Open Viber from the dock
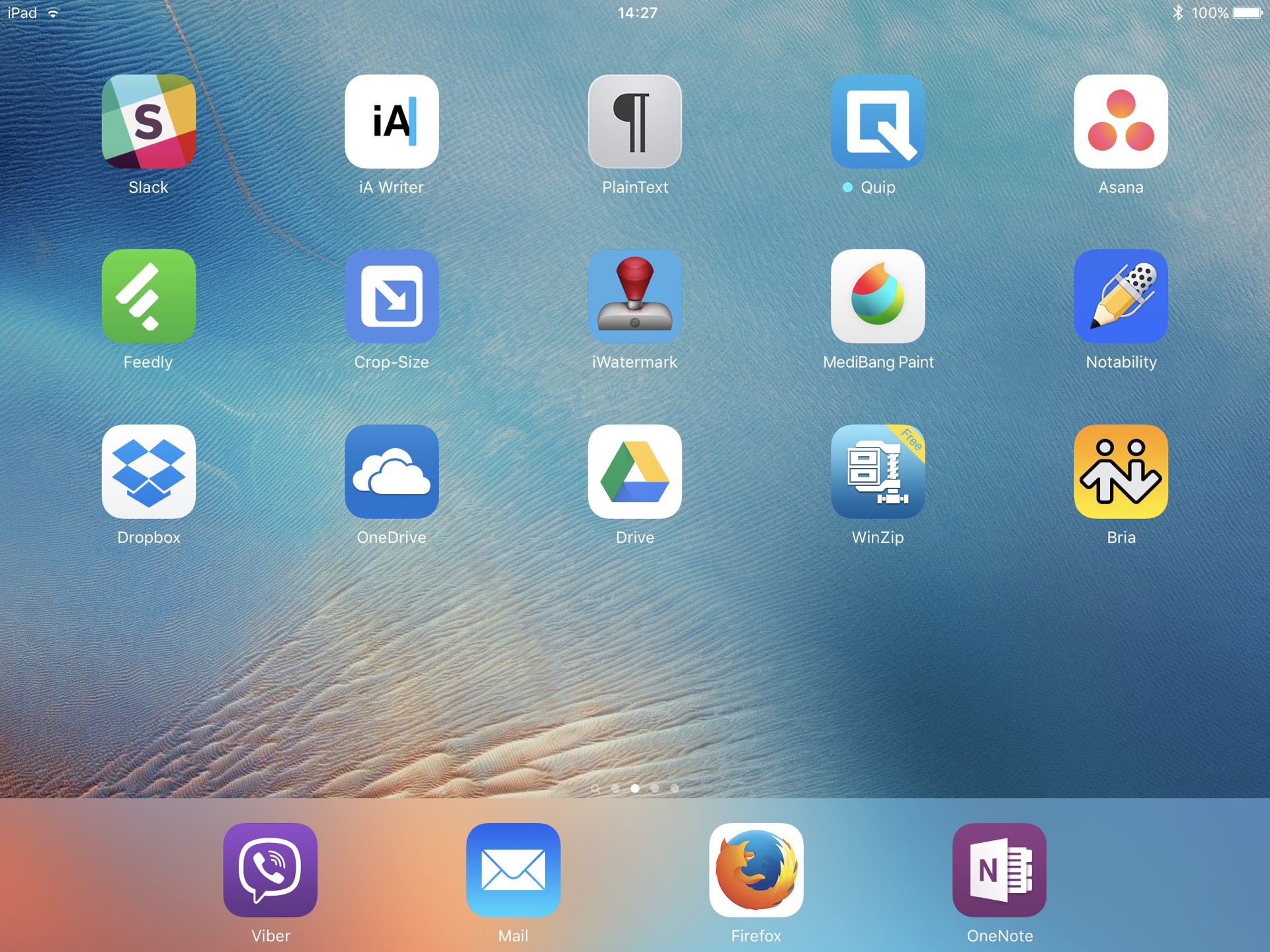The height and width of the screenshot is (952, 1270). (270, 870)
